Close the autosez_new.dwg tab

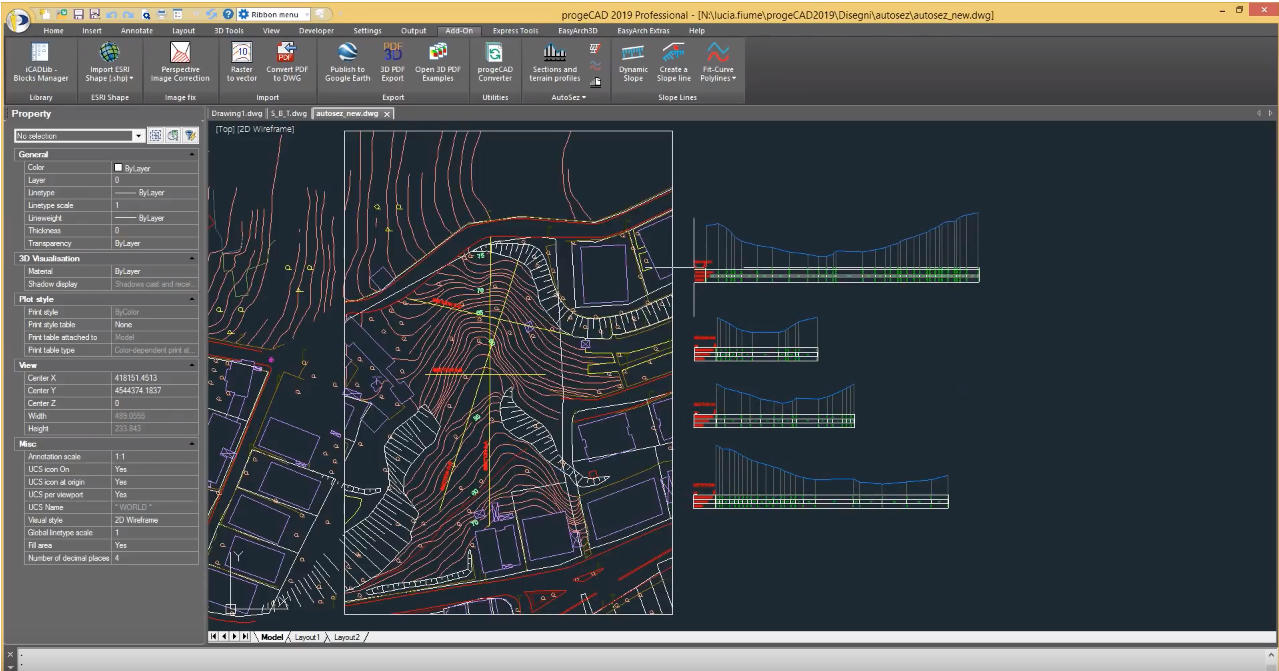(x=388, y=114)
